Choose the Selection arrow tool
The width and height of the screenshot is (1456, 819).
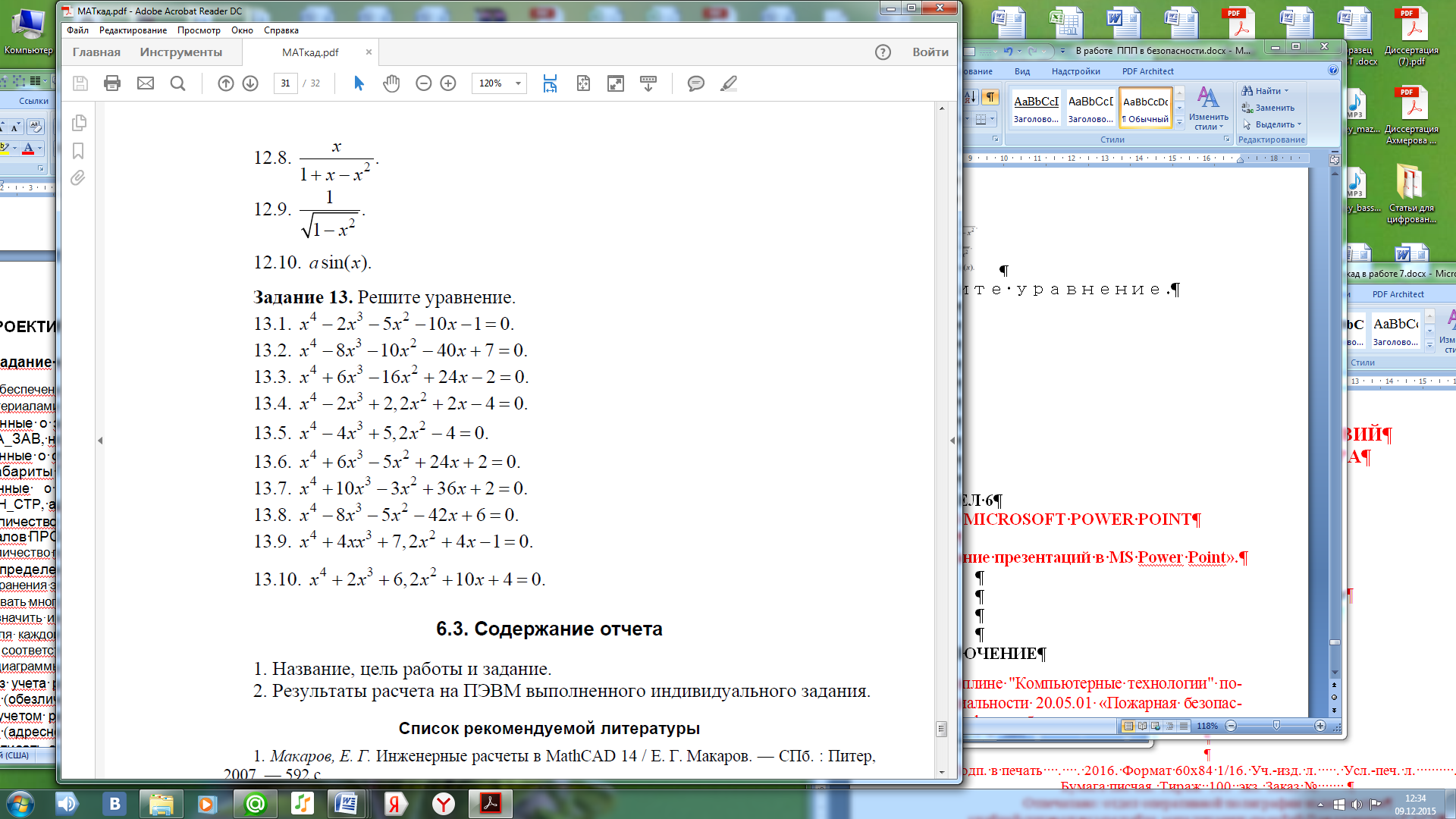coord(359,83)
